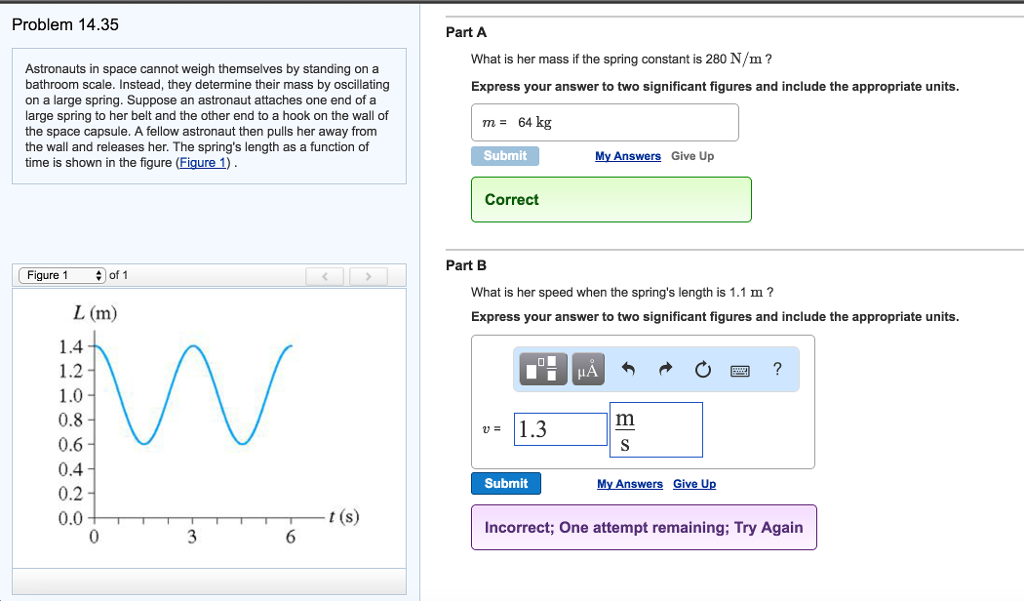This screenshot has height=601, width=1024.
Task: Click the speed value field containing 1.3
Action: pyautogui.click(x=561, y=430)
